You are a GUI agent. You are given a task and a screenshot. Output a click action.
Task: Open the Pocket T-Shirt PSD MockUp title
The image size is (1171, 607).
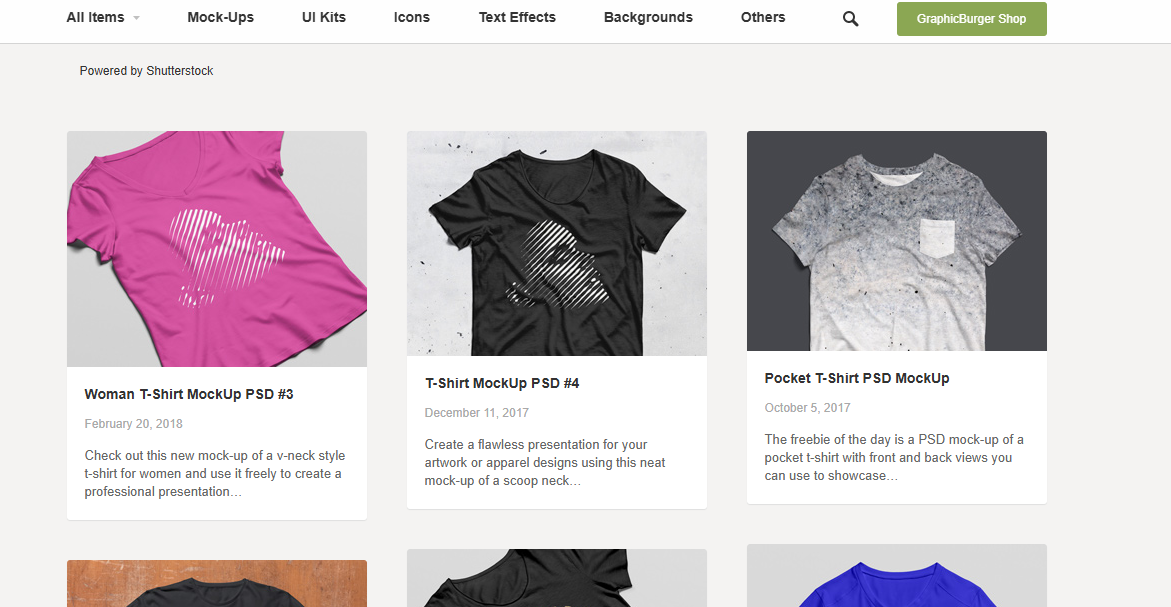857,378
